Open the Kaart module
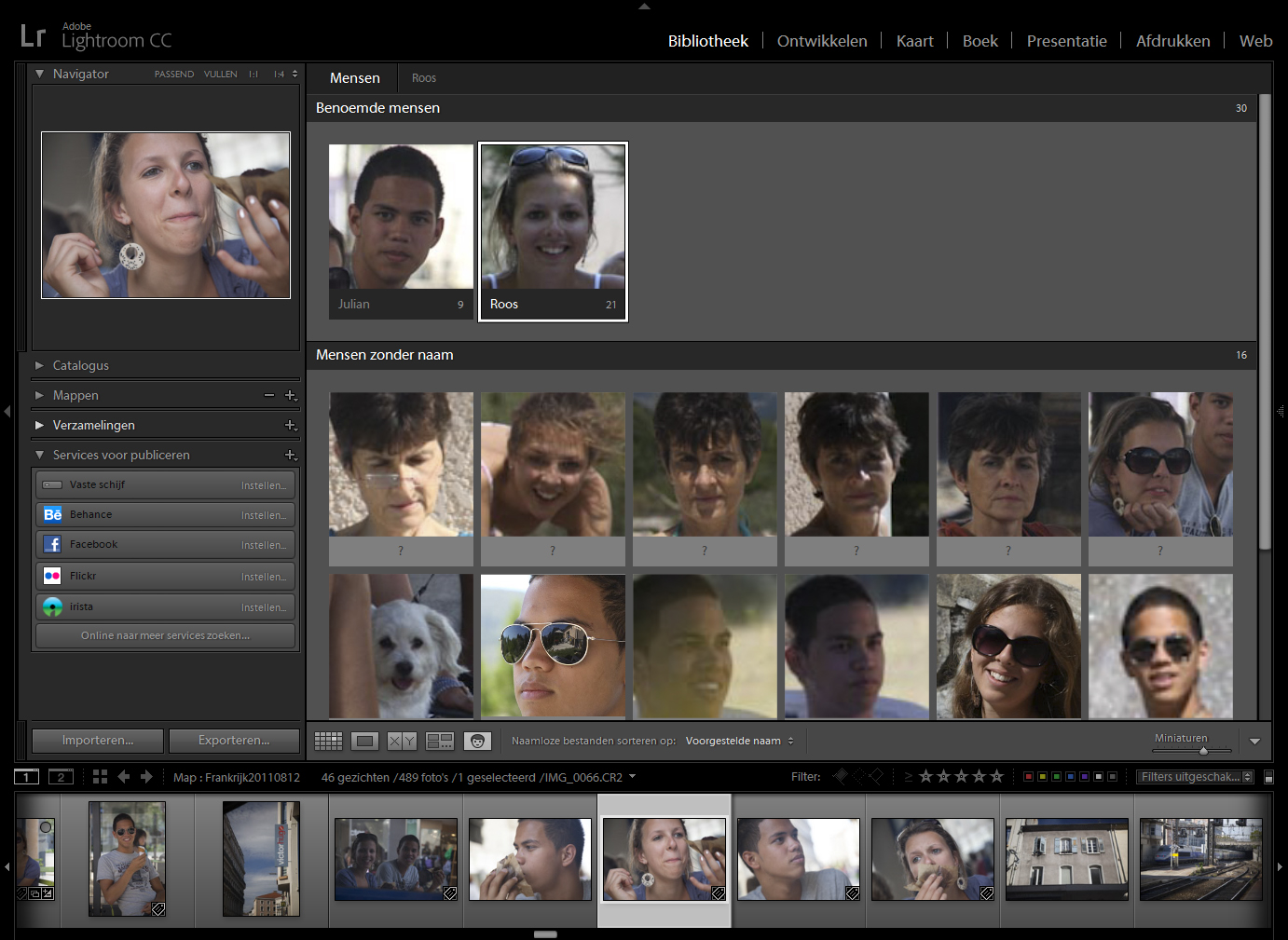Screen dimensions: 1288x940 click(x=914, y=41)
